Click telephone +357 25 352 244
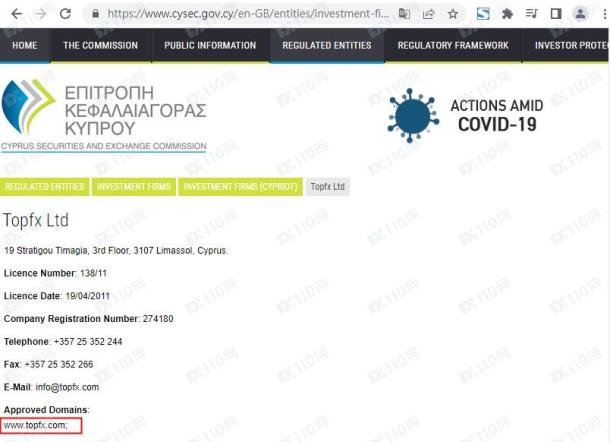 pos(88,342)
